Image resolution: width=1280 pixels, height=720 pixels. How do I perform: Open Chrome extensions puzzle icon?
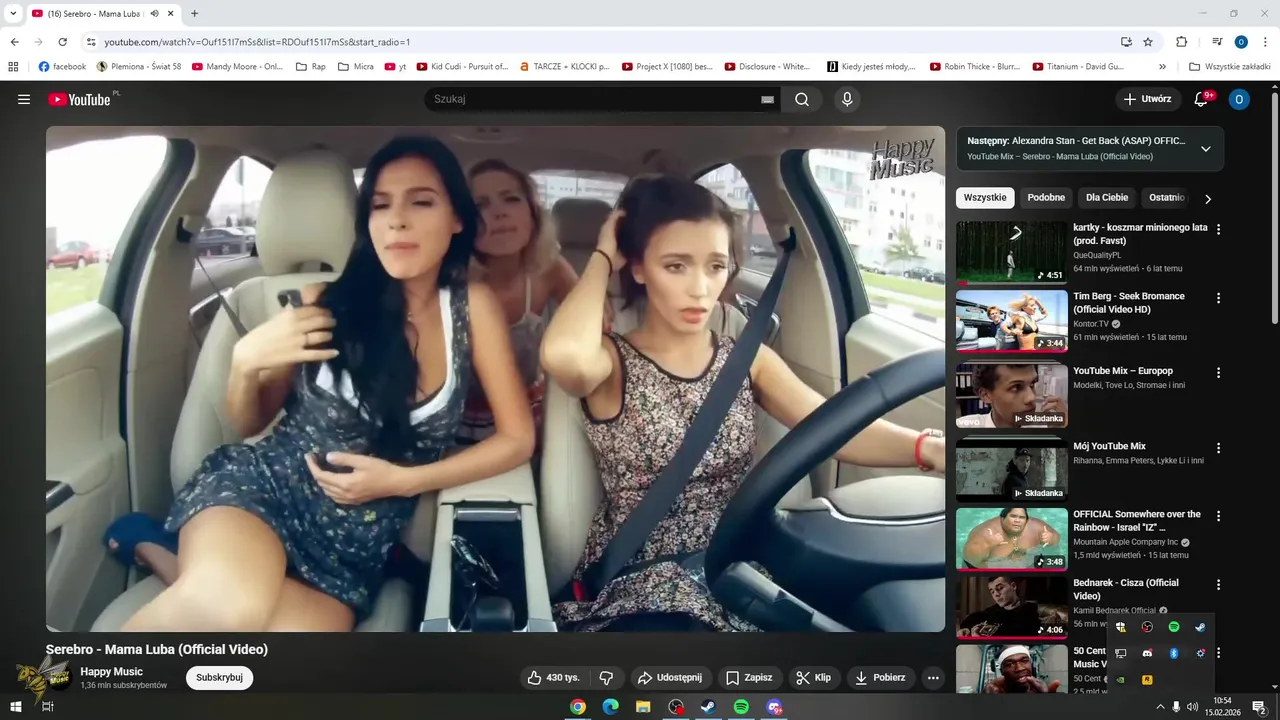pos(1181,42)
